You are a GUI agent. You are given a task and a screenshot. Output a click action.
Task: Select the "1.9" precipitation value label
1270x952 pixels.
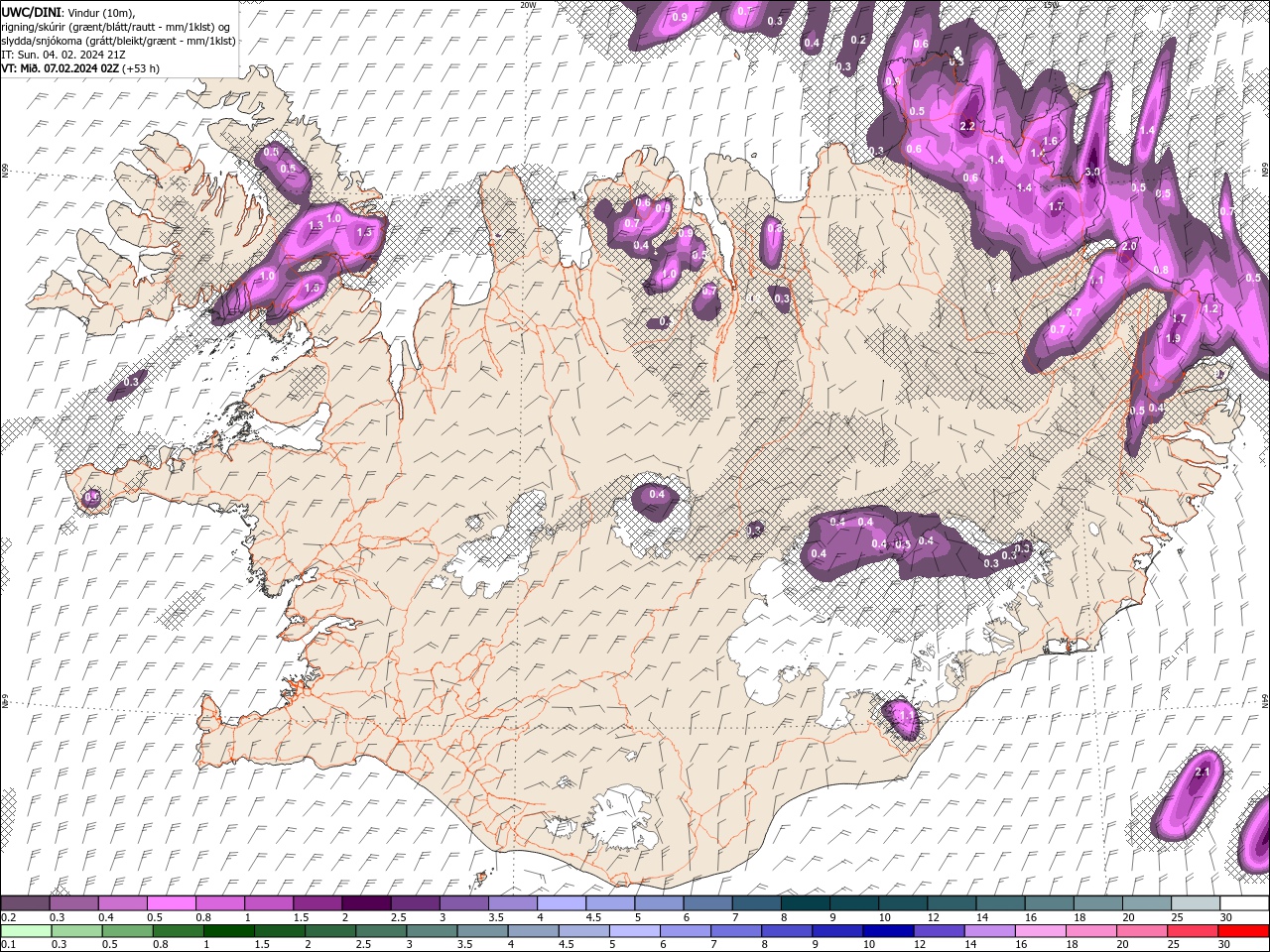point(1173,338)
